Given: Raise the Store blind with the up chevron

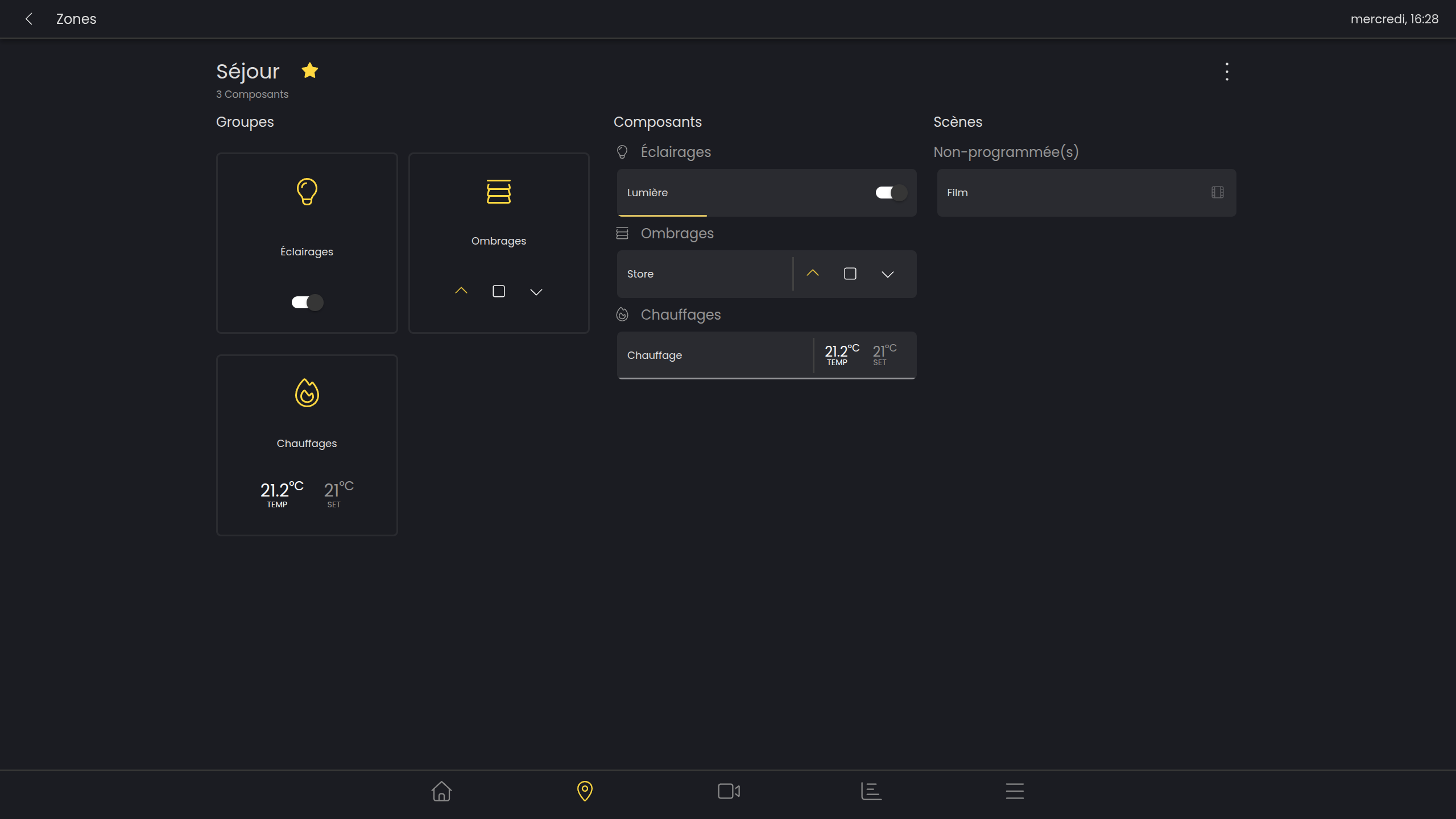Looking at the screenshot, I should click(x=813, y=274).
